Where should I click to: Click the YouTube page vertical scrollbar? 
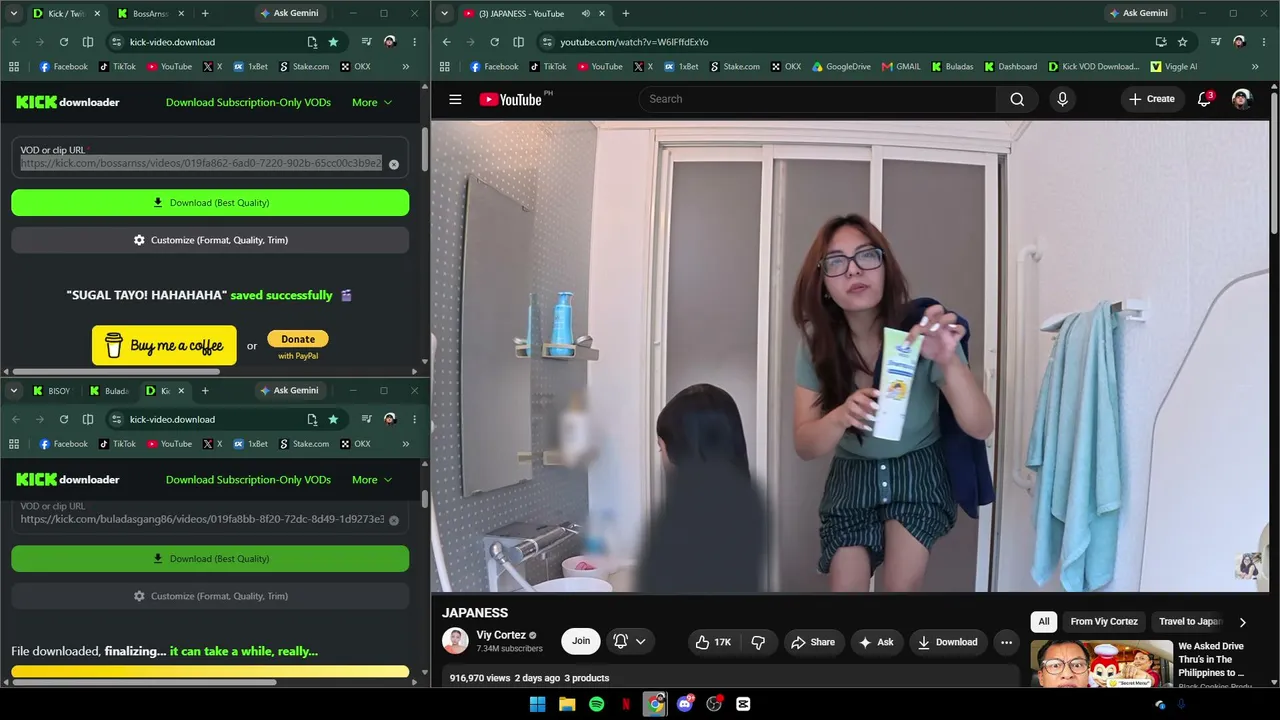pyautogui.click(x=1274, y=165)
